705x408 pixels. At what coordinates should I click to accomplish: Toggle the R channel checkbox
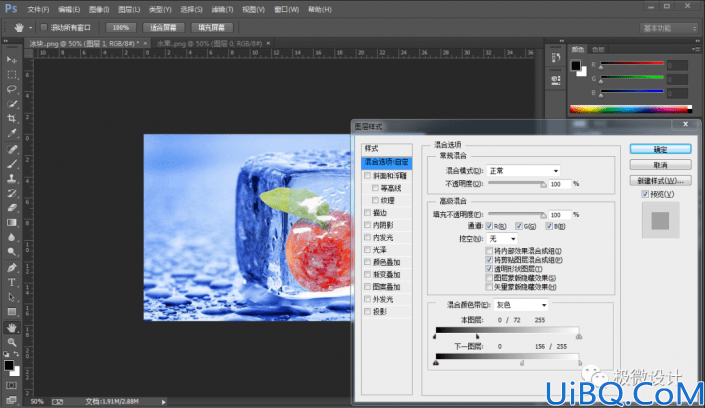click(489, 226)
